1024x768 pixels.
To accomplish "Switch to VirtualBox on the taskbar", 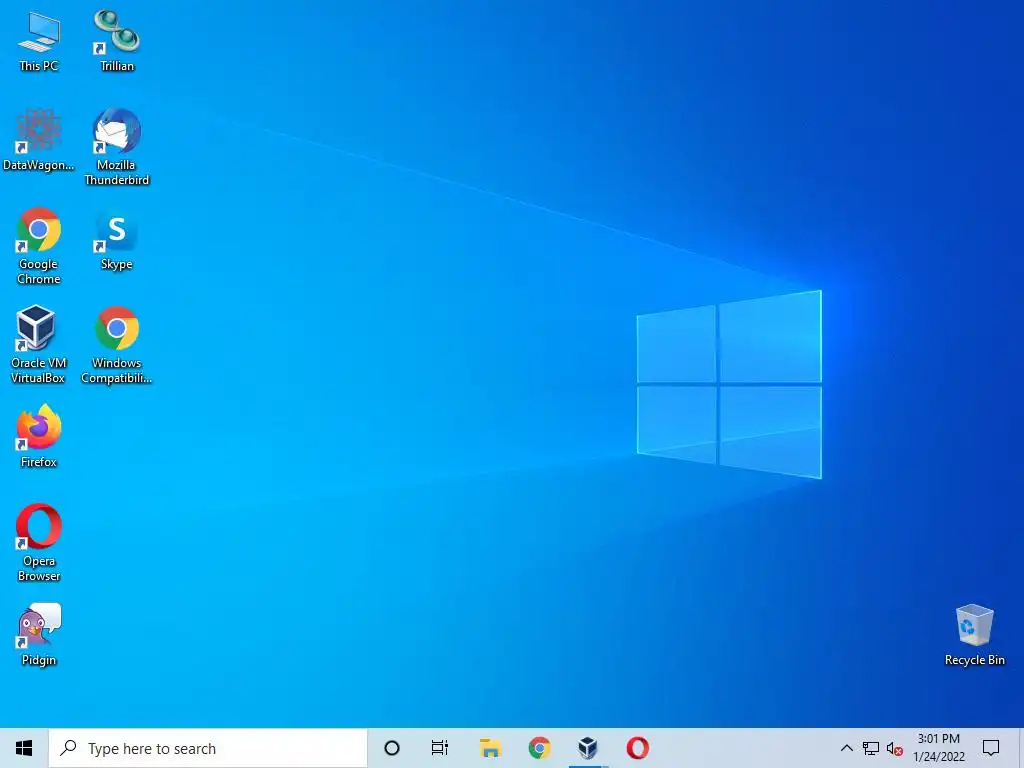I will [x=588, y=748].
